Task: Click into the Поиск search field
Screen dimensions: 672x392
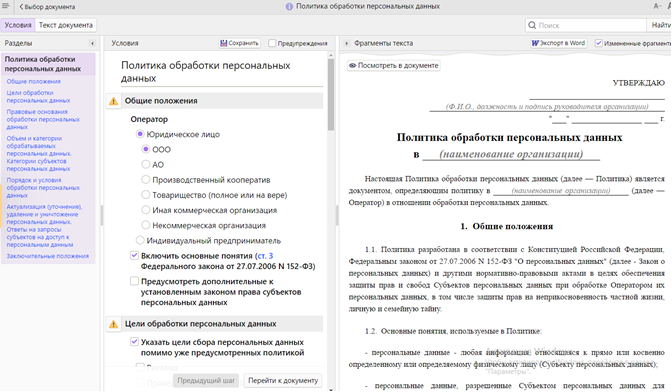Action: point(585,25)
